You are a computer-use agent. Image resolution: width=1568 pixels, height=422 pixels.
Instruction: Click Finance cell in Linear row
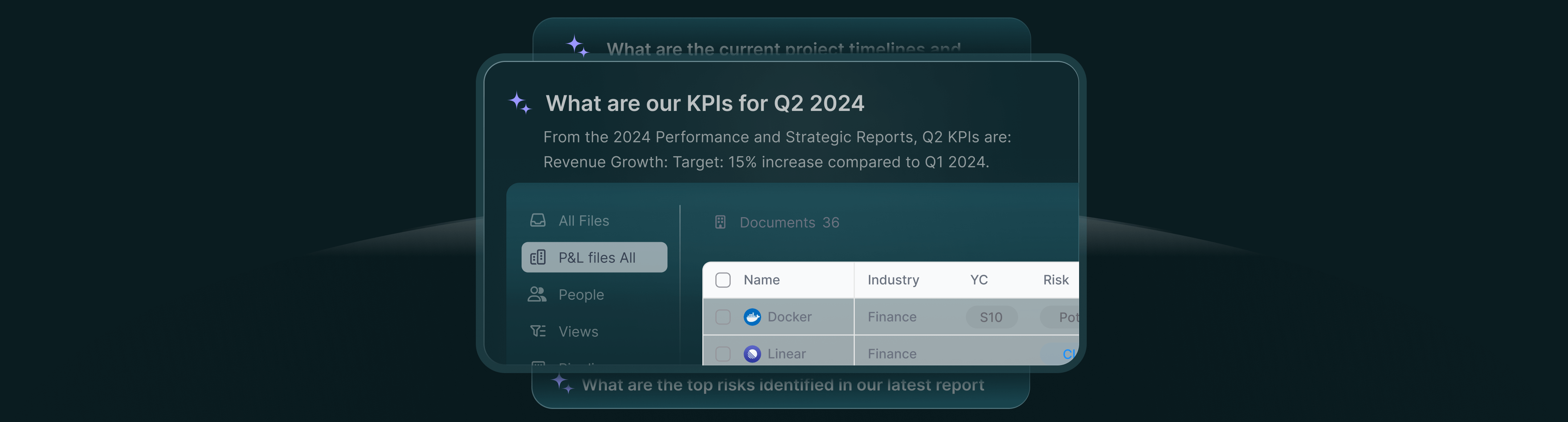(x=892, y=354)
